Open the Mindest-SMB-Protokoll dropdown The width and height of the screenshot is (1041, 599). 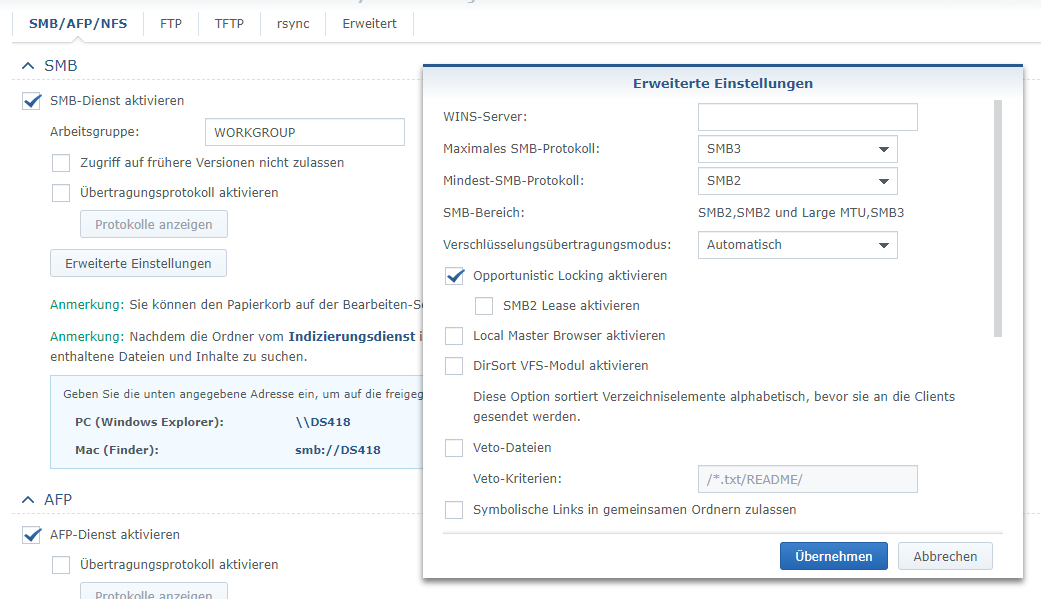pos(797,181)
